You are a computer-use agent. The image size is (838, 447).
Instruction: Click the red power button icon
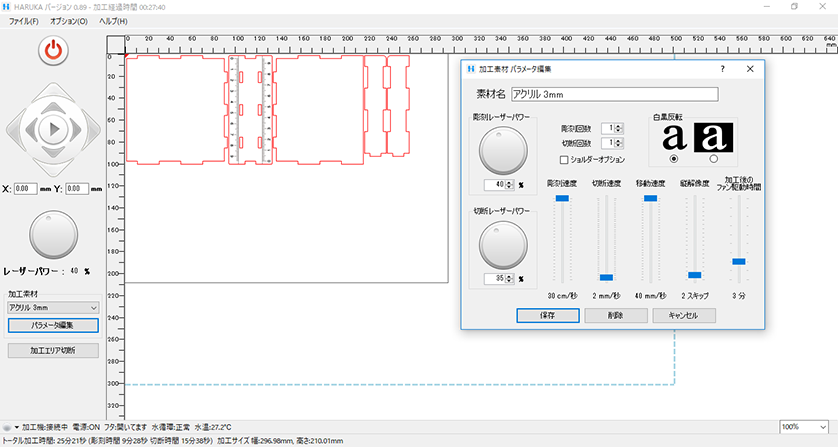coord(53,51)
